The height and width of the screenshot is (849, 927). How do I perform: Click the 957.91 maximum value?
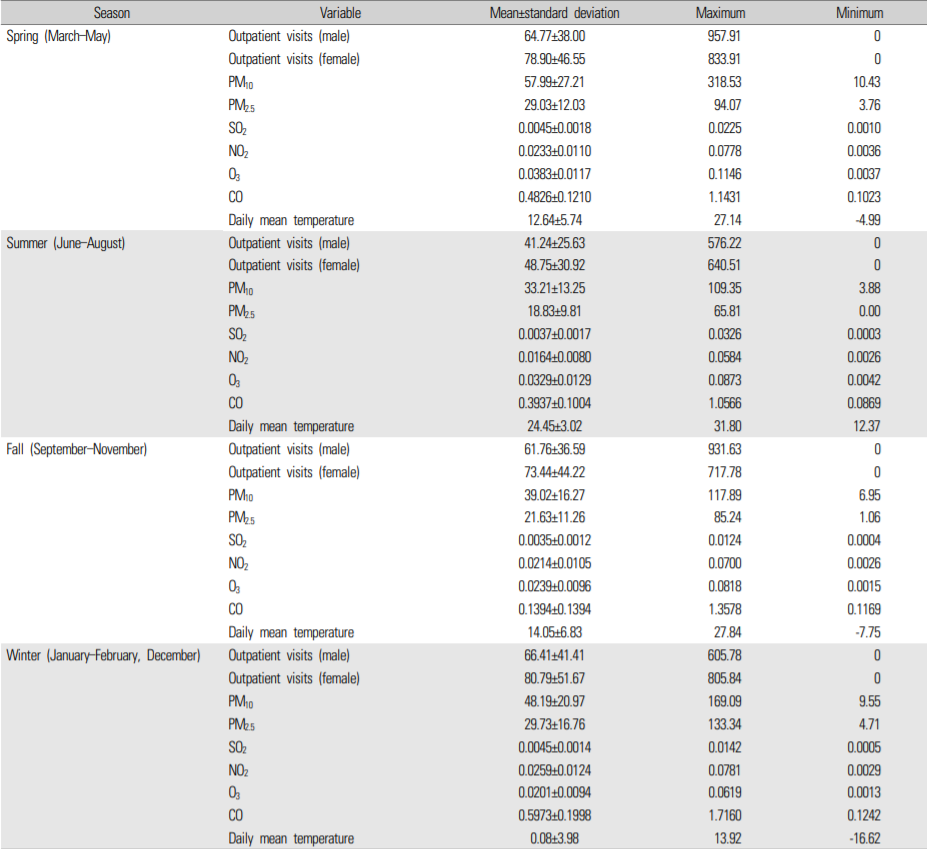point(720,36)
